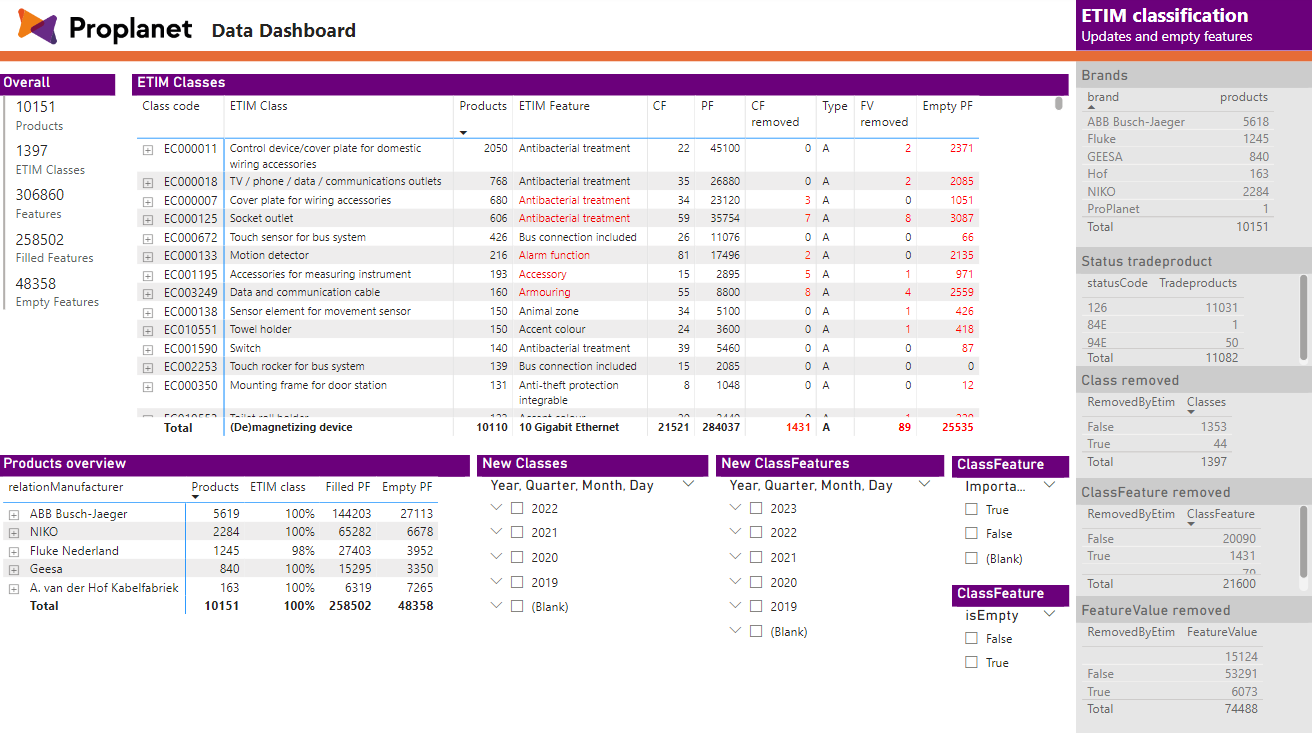Open the isEmpty slicer dropdown arrow
The image size is (1312, 733).
(x=1049, y=614)
